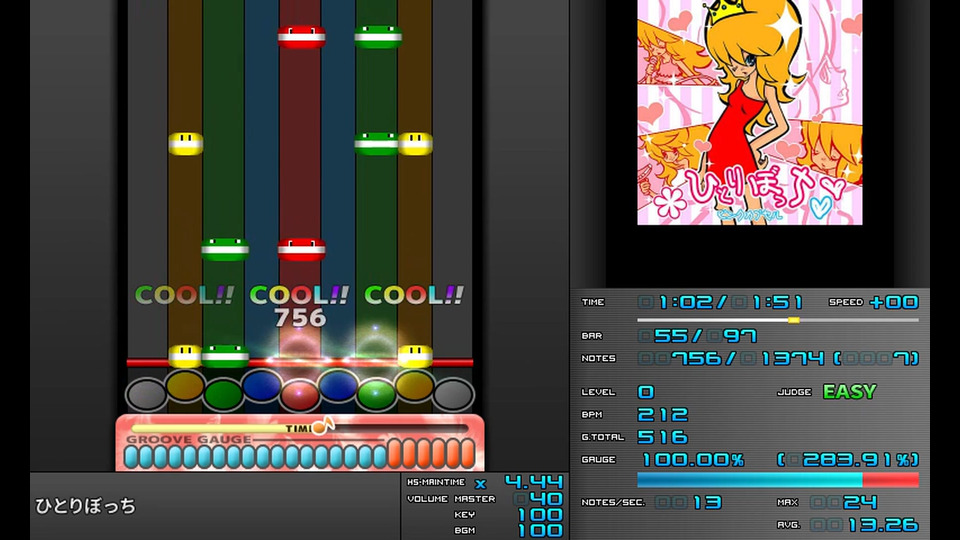Screen dimensions: 960x540
Task: Click the rightmost COOL!! judgment text
Action: click(414, 295)
